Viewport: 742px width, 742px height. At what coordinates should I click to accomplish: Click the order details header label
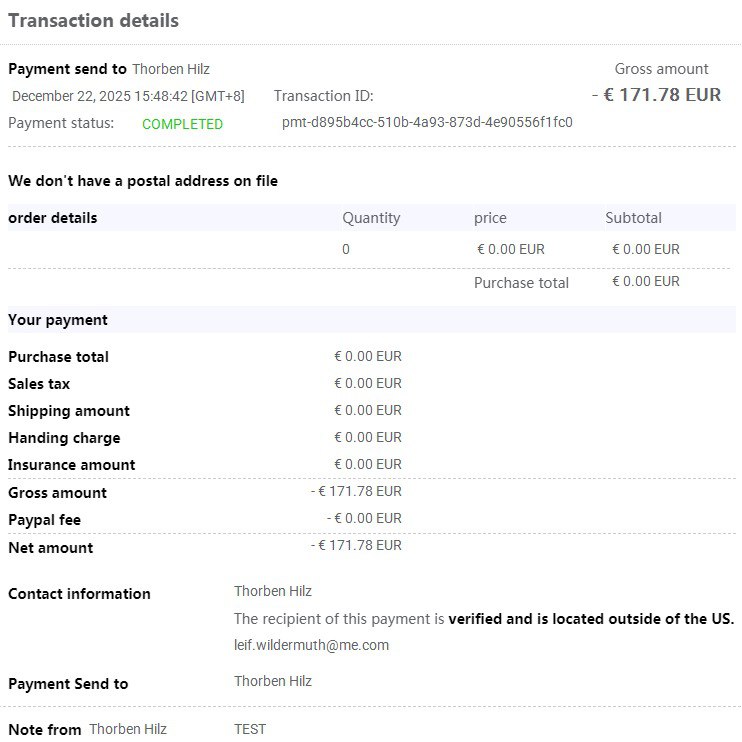(x=53, y=218)
